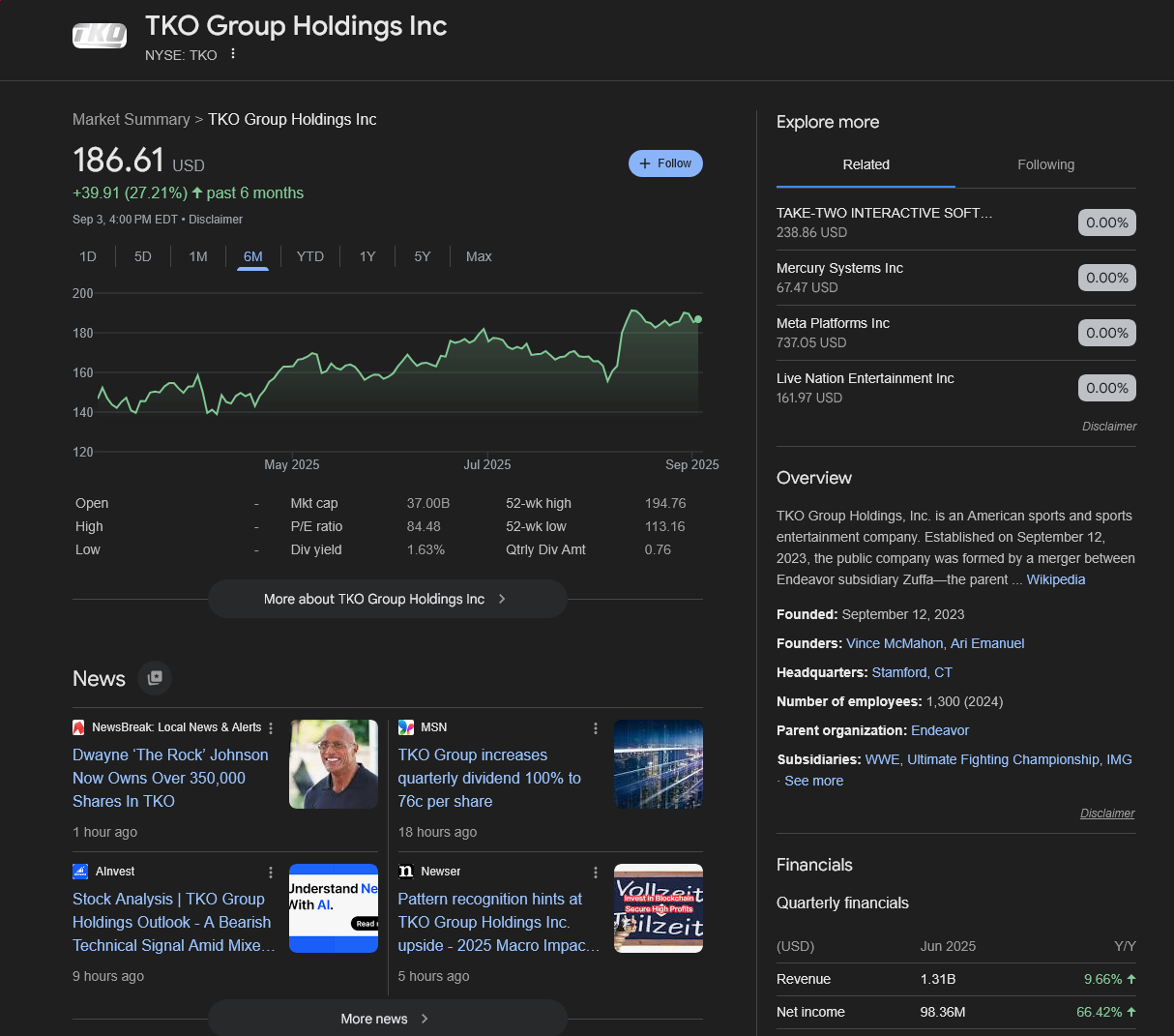Open the three-dot menu beside NYSE: TKO
Viewport: 1174px width, 1036px height.
pyautogui.click(x=233, y=54)
